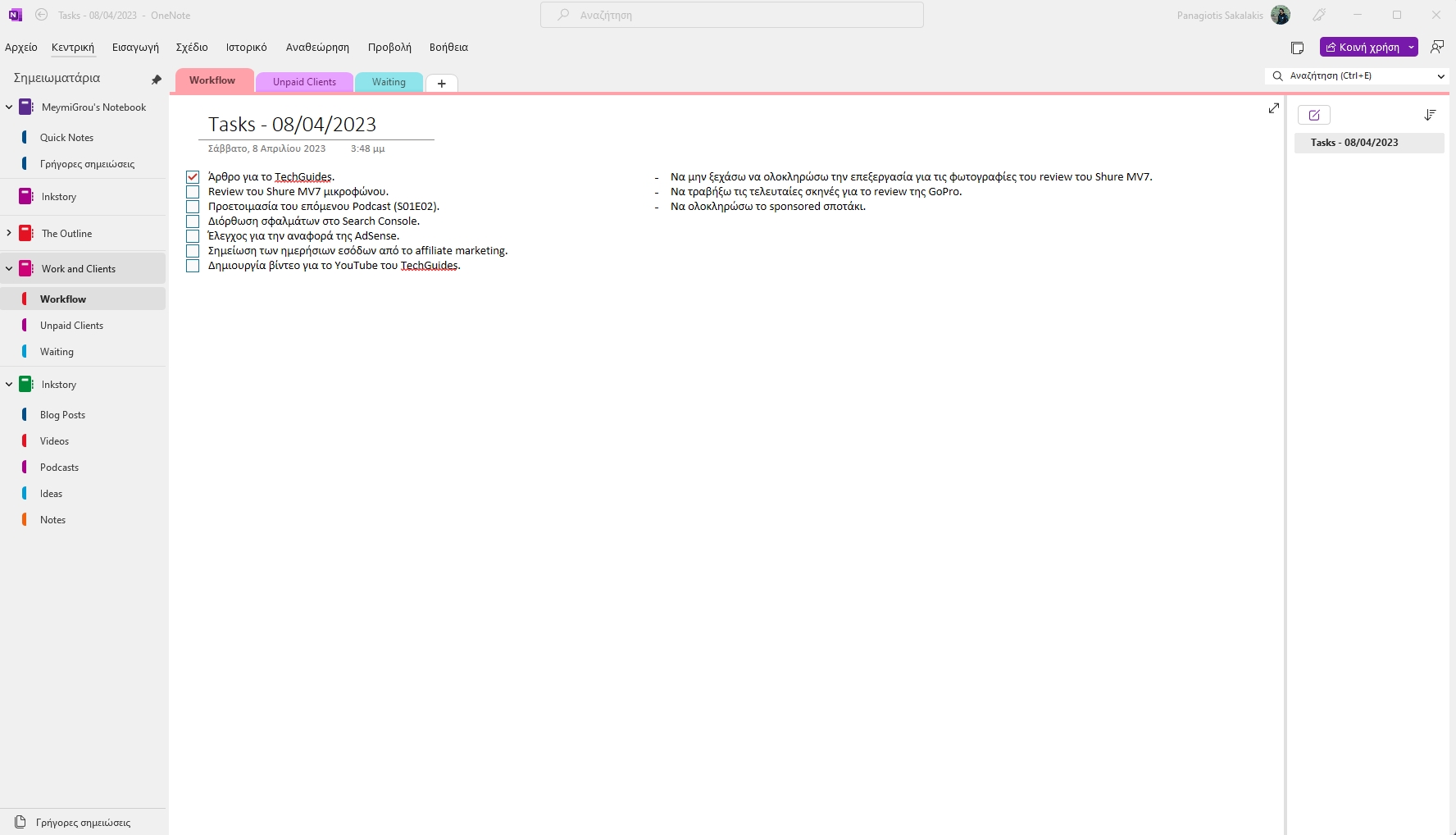Open side panes icon next to Κοινή χρήση
The width and height of the screenshot is (1456, 835).
pos(1299,48)
